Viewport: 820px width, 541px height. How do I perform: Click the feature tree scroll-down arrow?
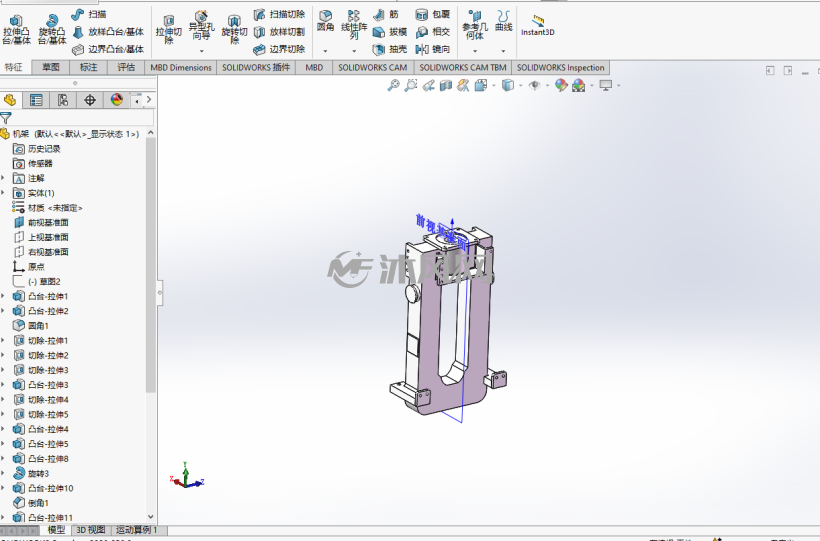tap(151, 517)
